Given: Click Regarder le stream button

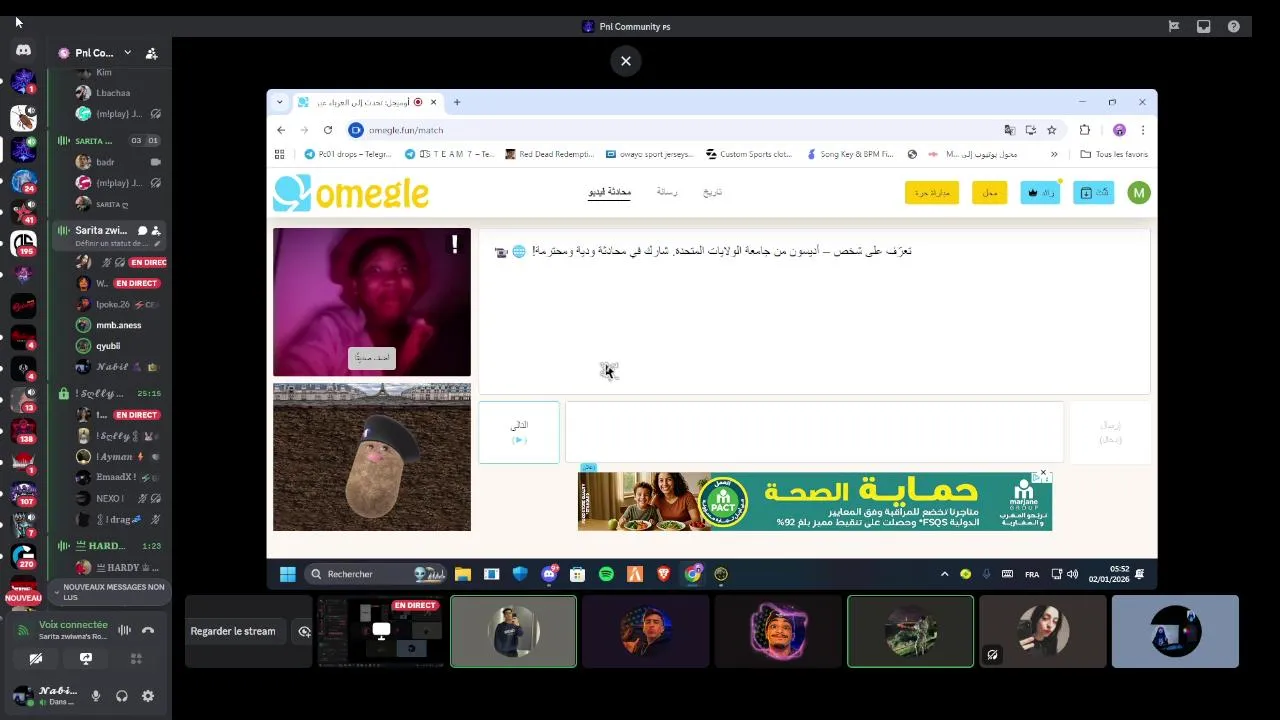Looking at the screenshot, I should click(x=233, y=631).
